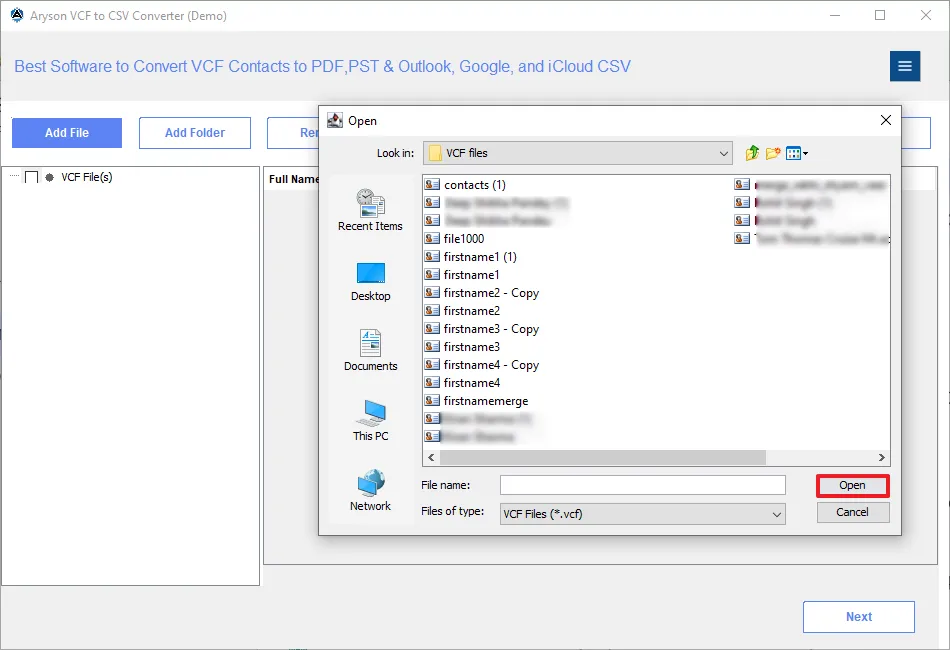Click vCard icon next to firstname4

pyautogui.click(x=432, y=383)
